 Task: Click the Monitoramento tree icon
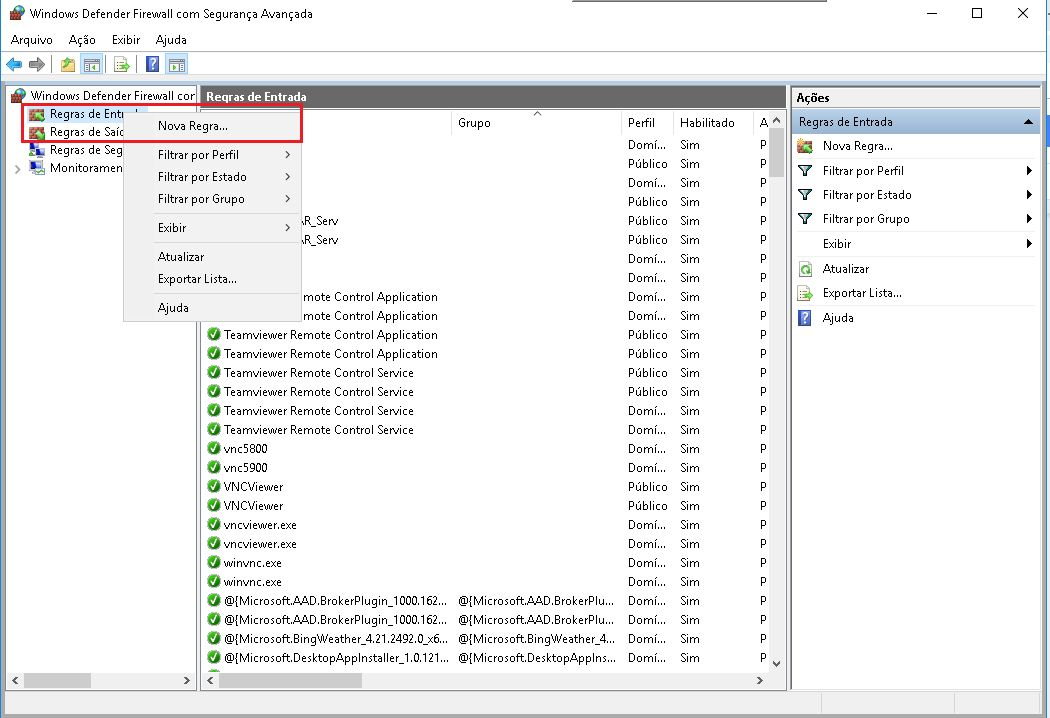coord(37,168)
